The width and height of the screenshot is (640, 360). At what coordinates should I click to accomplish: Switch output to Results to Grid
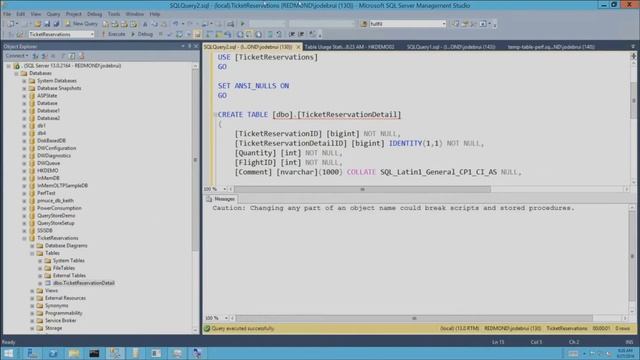(249, 34)
